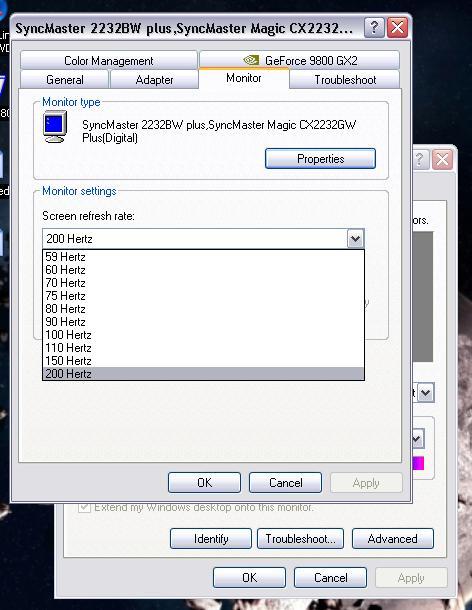Open the lower dropdown arrow above the magenta swatch
The image size is (472, 610).
point(417,439)
